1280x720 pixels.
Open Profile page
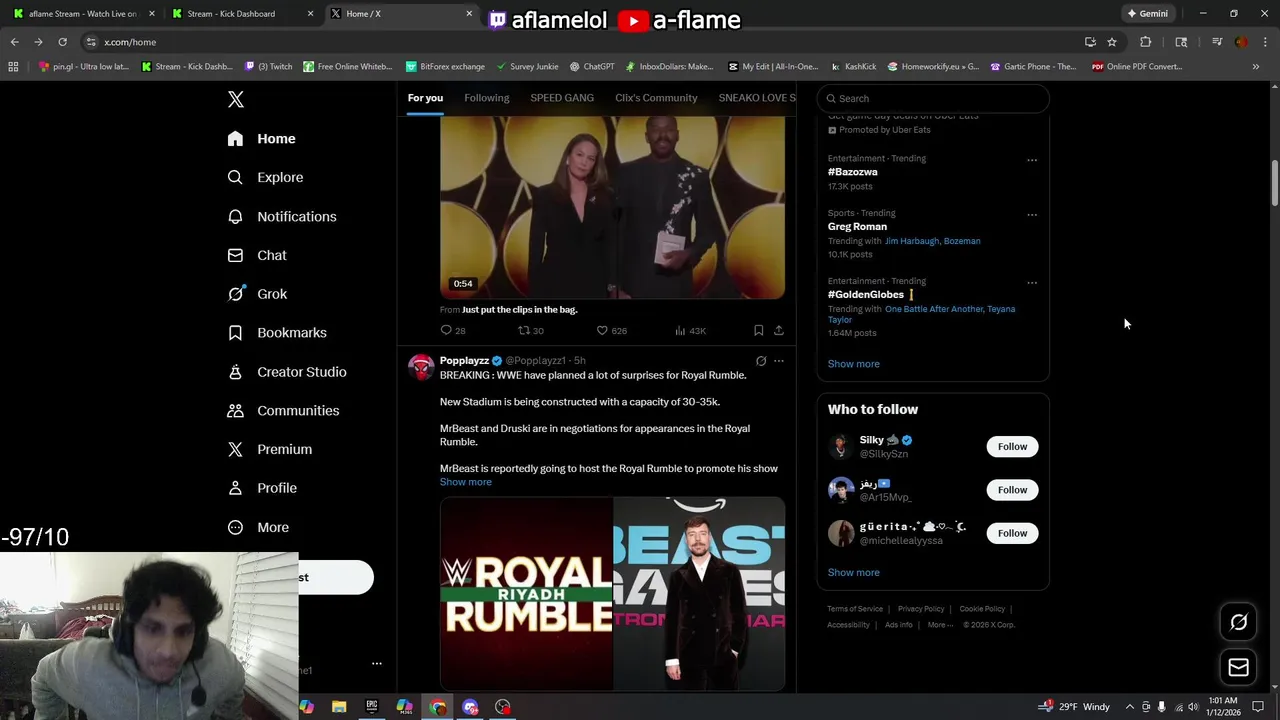click(x=261, y=488)
